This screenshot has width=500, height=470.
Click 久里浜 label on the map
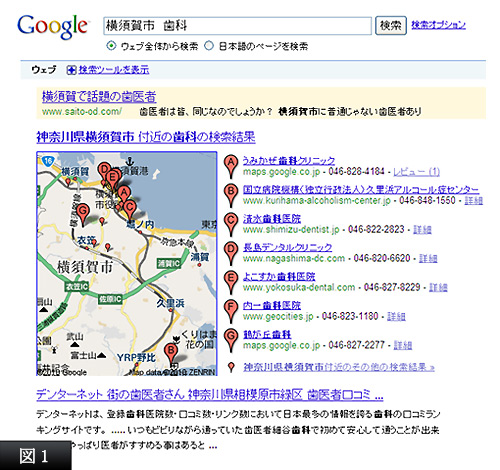pos(170,303)
